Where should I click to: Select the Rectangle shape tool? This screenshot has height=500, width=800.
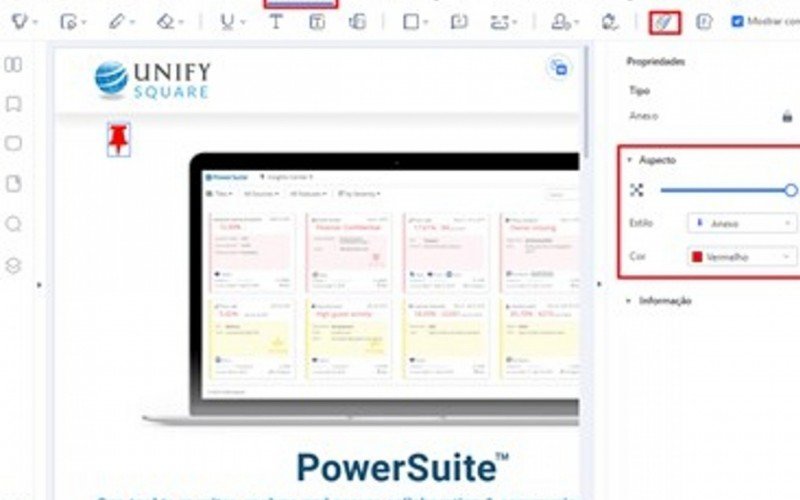click(x=411, y=22)
